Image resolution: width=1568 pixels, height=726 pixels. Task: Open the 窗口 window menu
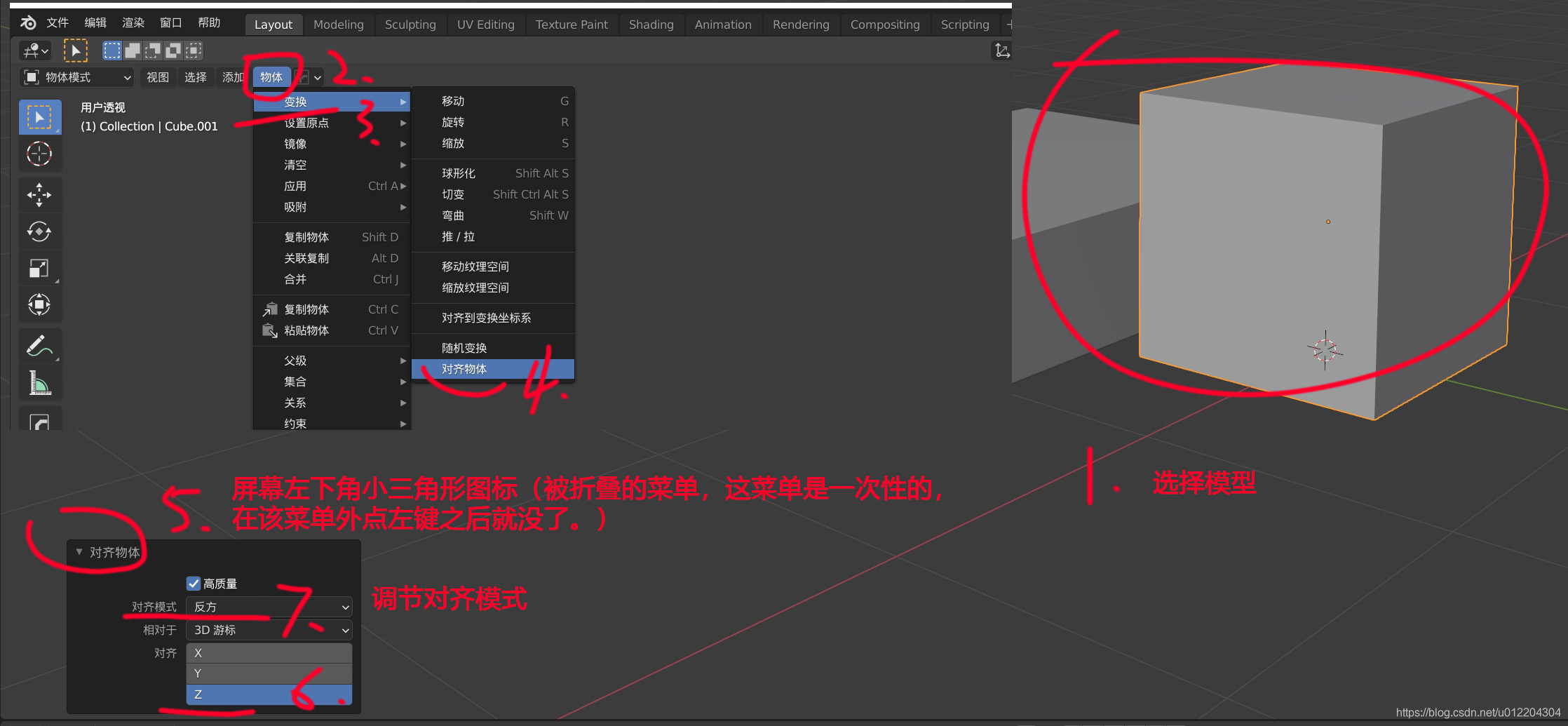tap(171, 23)
